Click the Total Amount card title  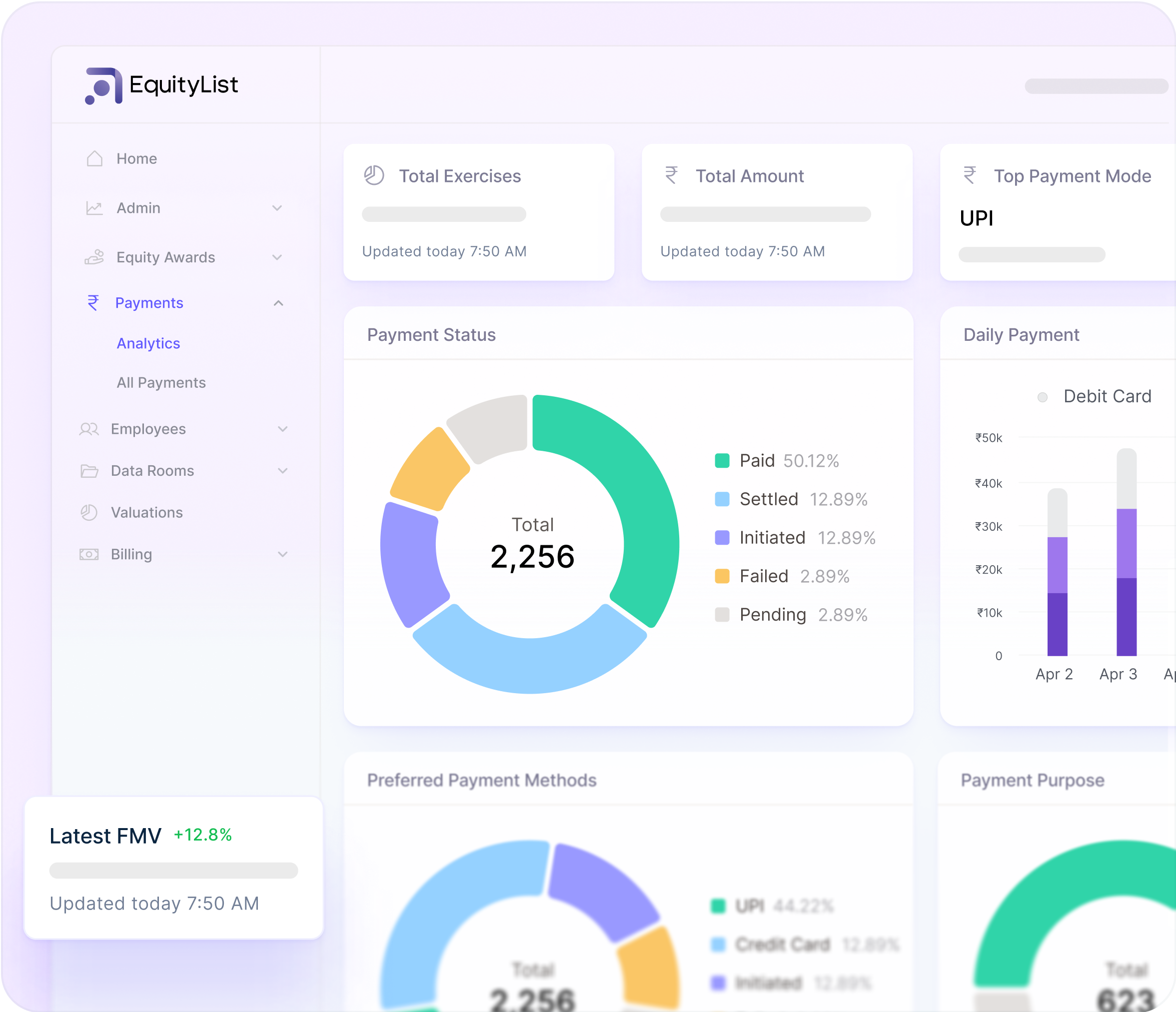pyautogui.click(x=750, y=176)
